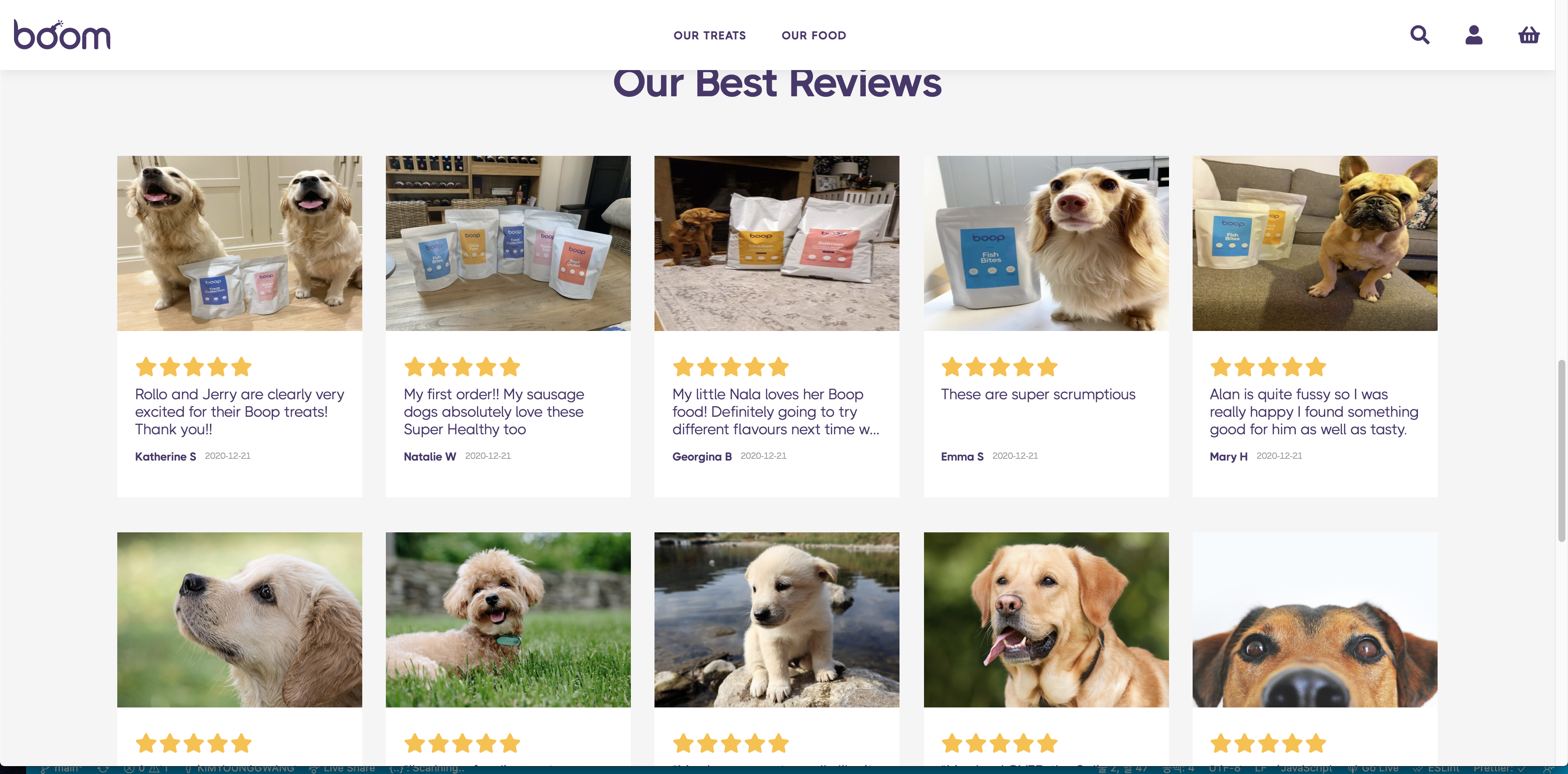Image resolution: width=1568 pixels, height=774 pixels.
Task: Click the Go Live status bar item
Action: click(1373, 768)
